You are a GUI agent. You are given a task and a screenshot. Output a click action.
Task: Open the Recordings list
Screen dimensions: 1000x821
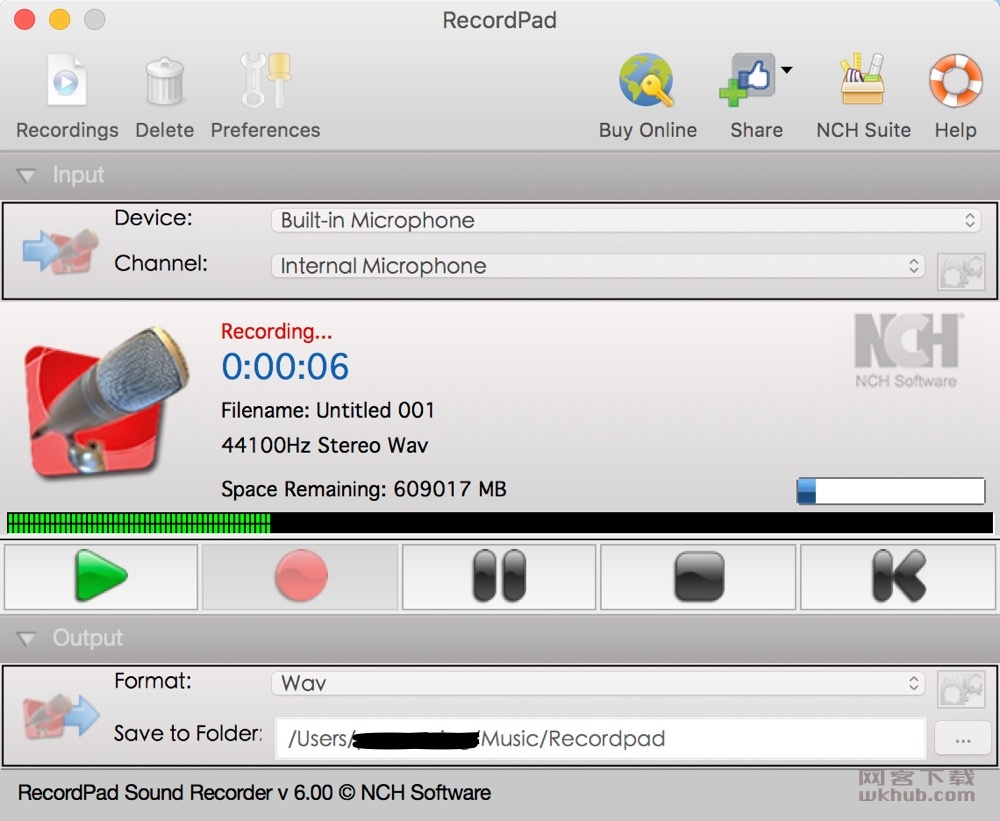pyautogui.click(x=67, y=96)
